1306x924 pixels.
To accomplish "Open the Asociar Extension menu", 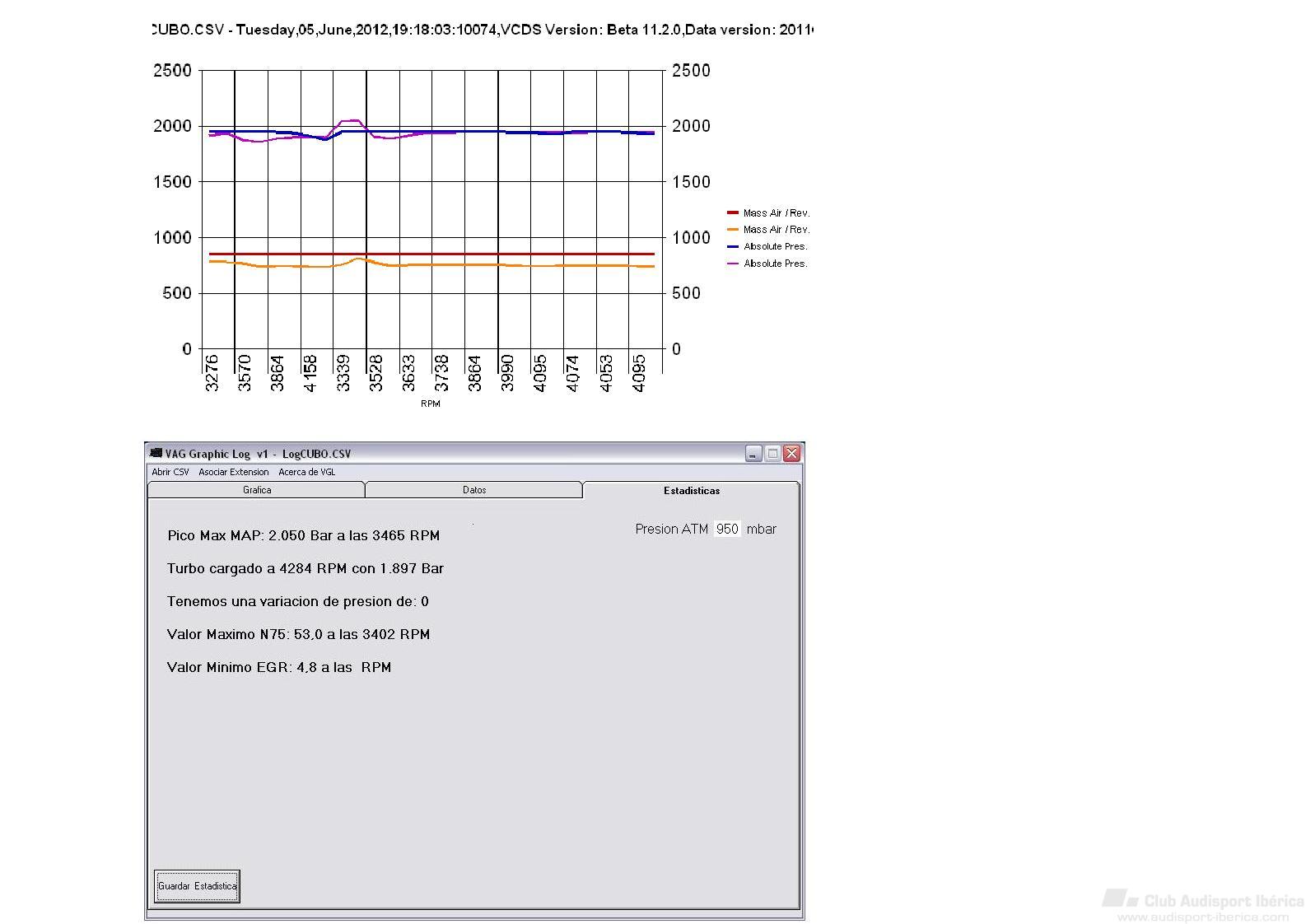I will click(x=234, y=472).
